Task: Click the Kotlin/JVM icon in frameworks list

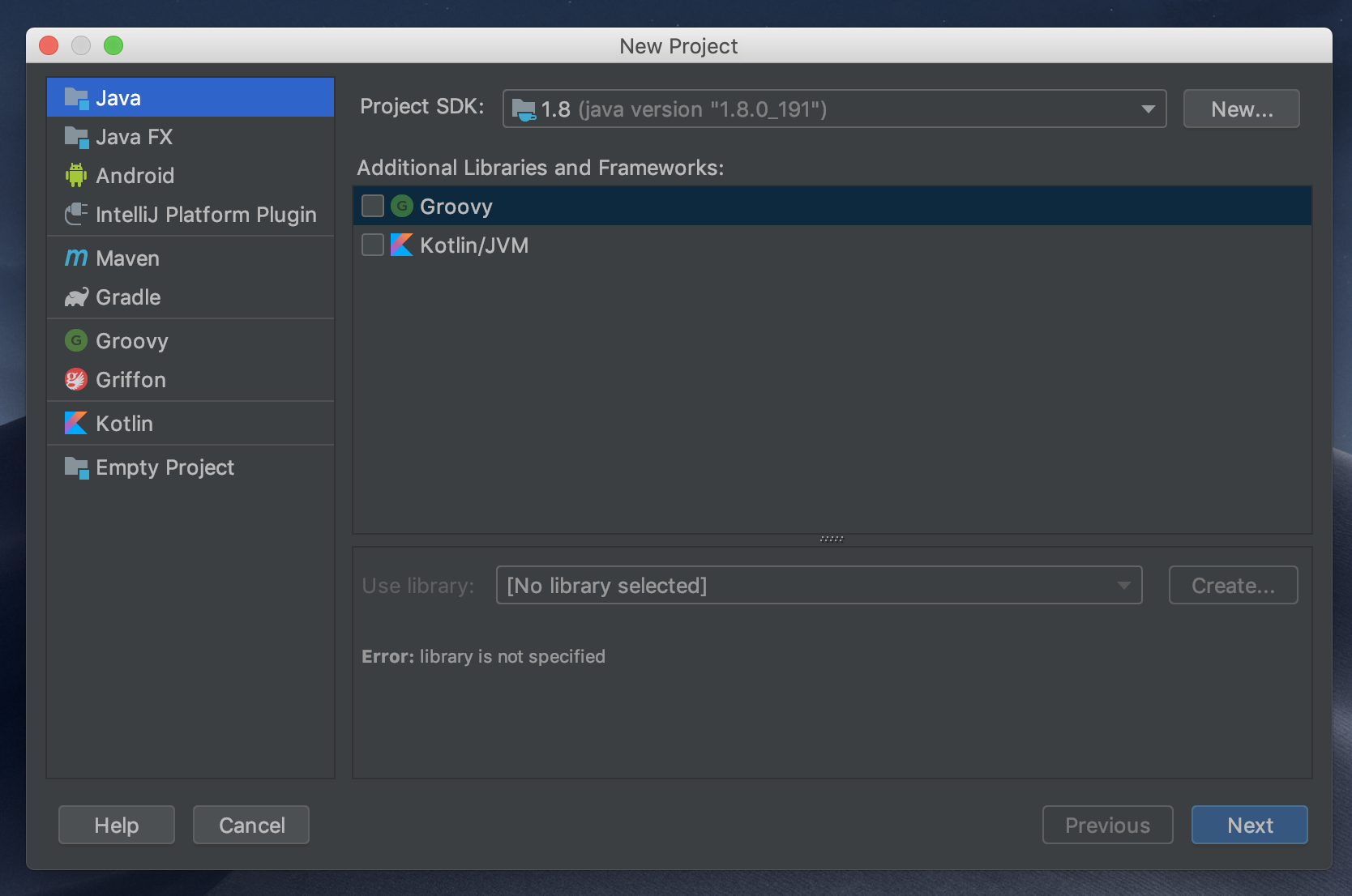Action: click(402, 245)
